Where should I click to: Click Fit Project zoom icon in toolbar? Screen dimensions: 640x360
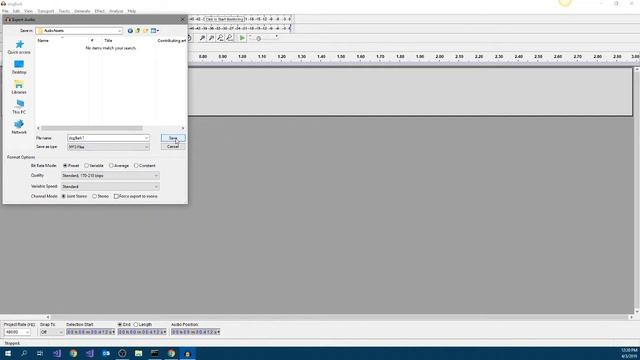coord(229,38)
